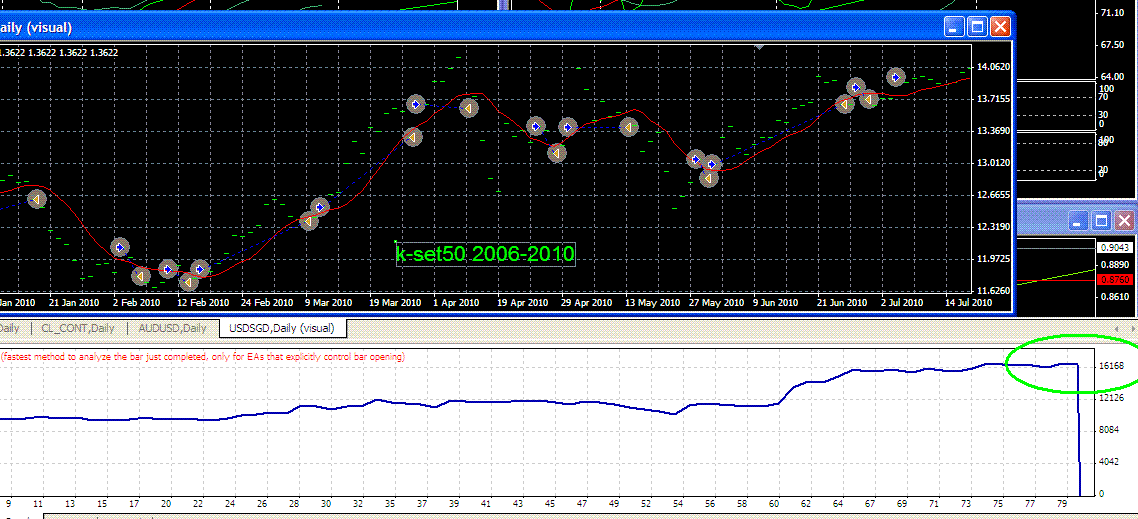Click the 21 Jun 2010 date label
The image size is (1138, 519).
pyautogui.click(x=842, y=303)
